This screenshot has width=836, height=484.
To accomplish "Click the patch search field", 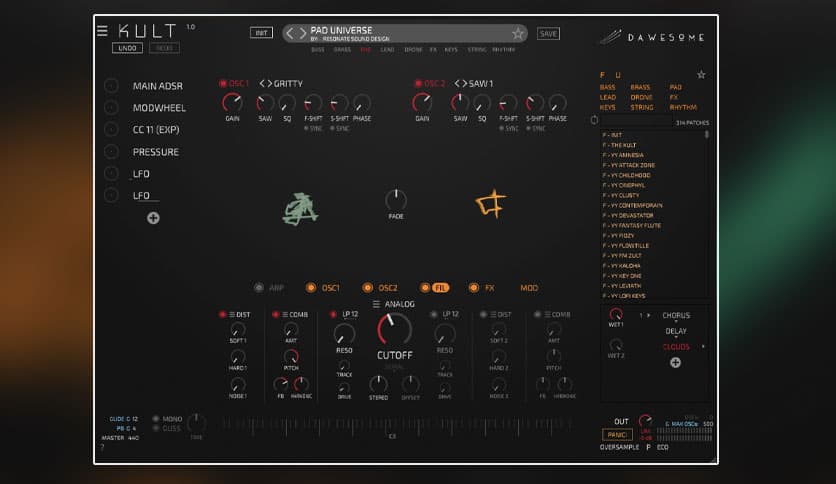I will (x=636, y=122).
